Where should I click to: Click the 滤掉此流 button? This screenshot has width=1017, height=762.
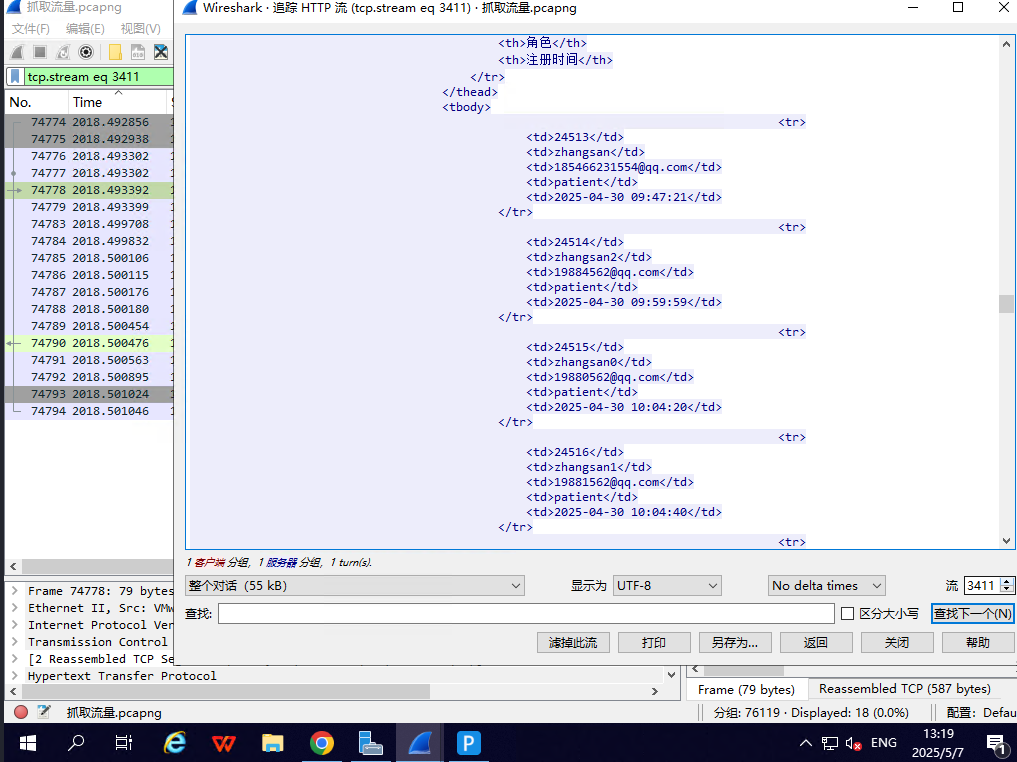click(573, 643)
